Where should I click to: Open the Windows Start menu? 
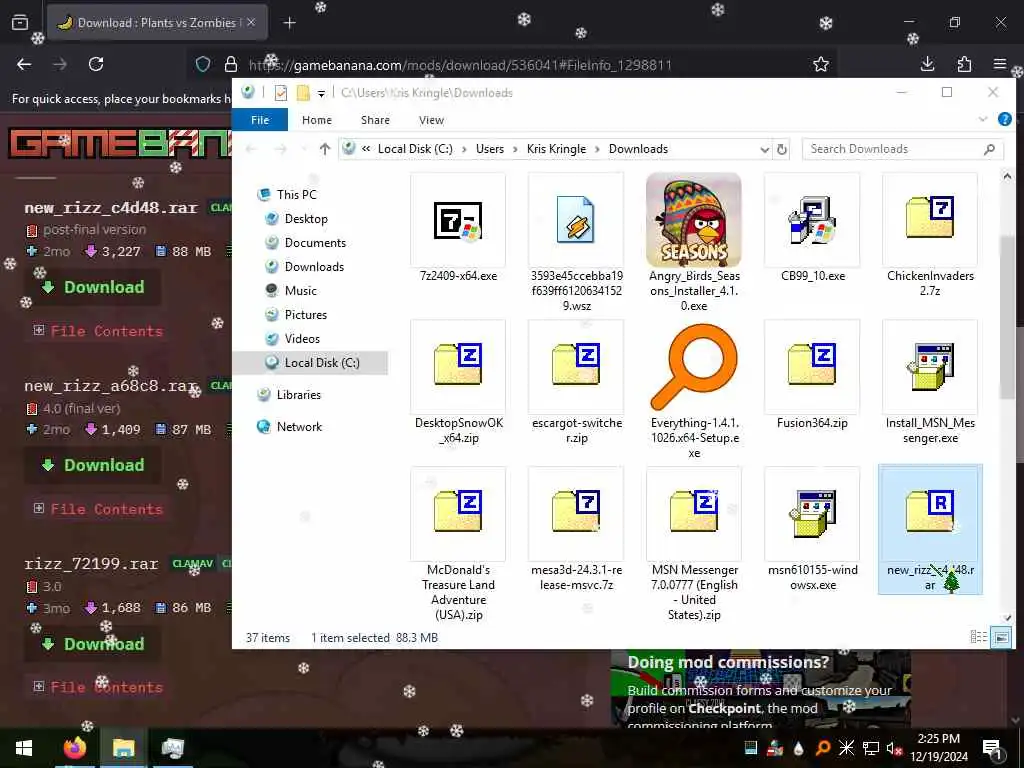[24, 748]
